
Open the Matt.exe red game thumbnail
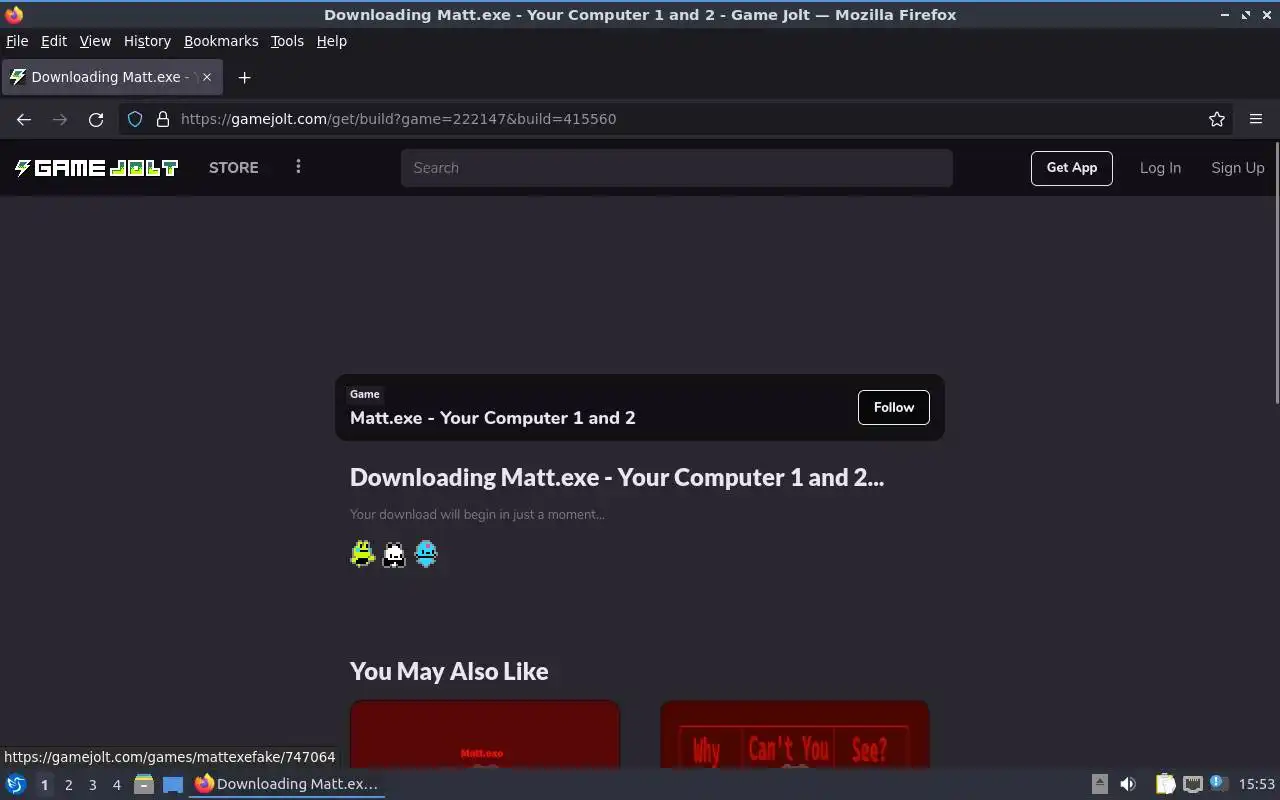coord(485,735)
